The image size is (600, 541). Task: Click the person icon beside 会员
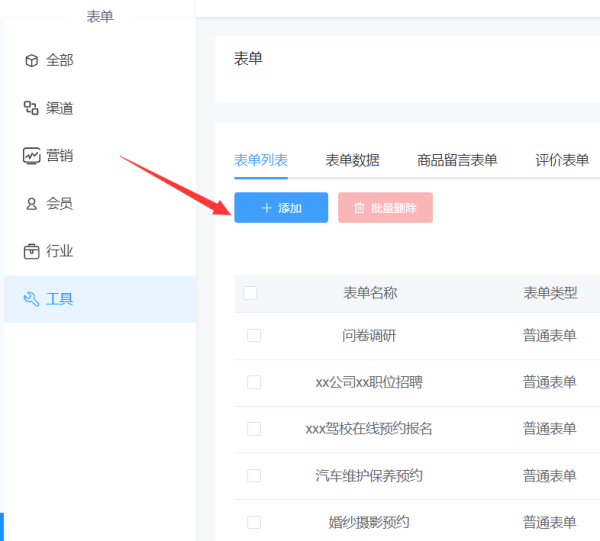tap(31, 204)
